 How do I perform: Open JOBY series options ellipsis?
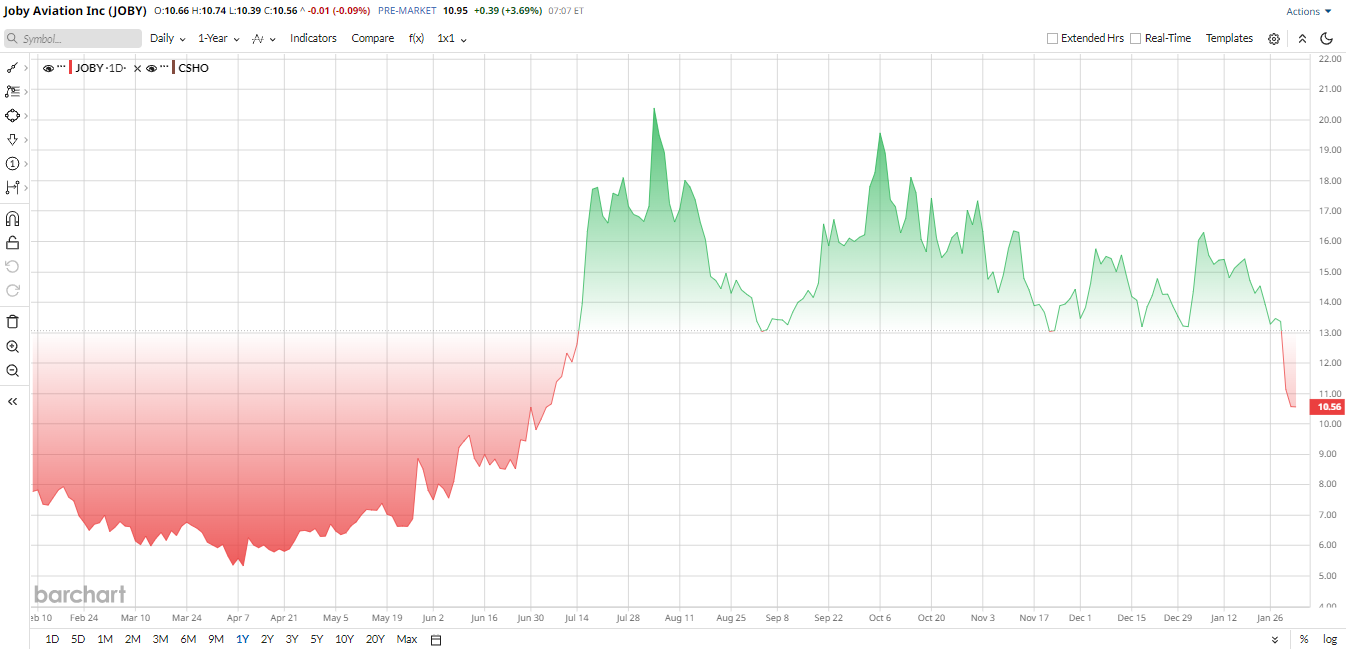tap(61, 68)
